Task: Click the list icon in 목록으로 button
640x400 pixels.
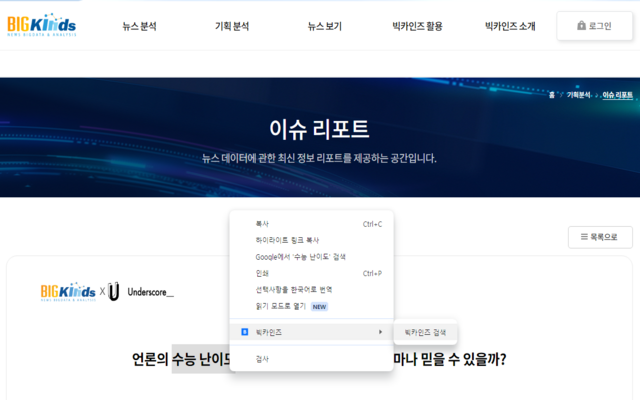Action: 584,237
